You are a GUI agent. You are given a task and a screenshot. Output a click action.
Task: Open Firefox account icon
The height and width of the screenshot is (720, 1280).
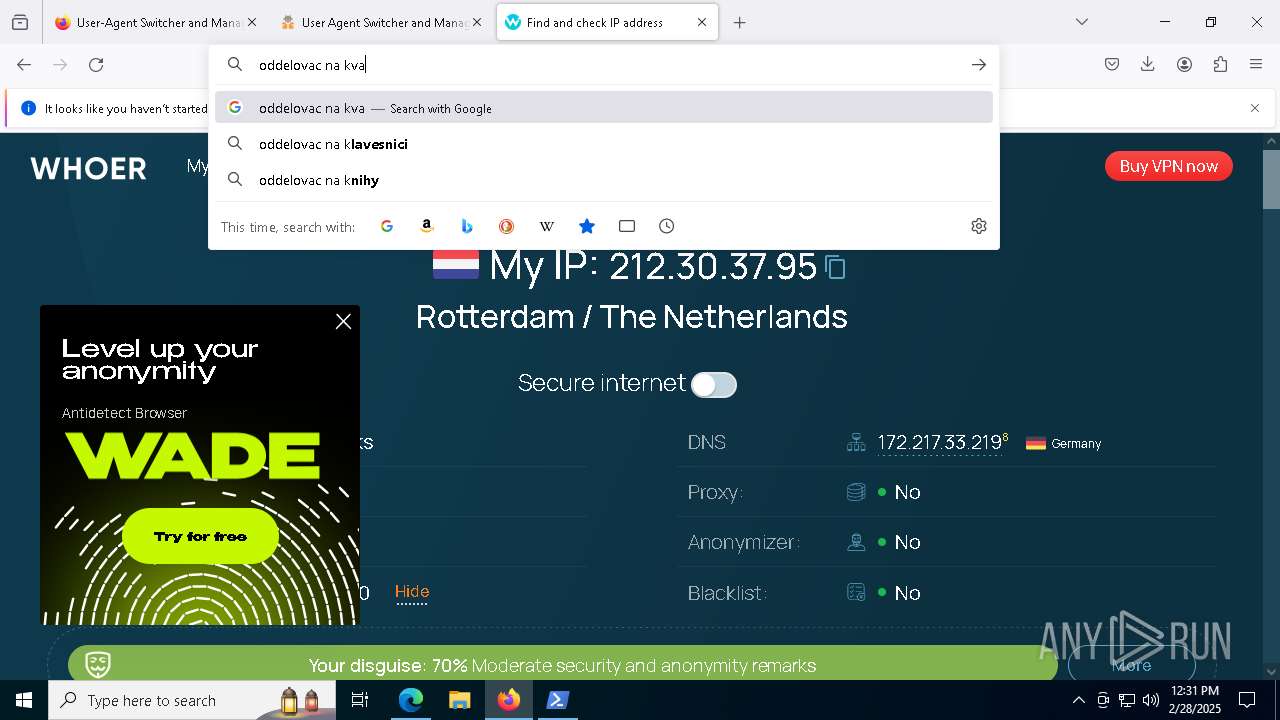(1184, 64)
